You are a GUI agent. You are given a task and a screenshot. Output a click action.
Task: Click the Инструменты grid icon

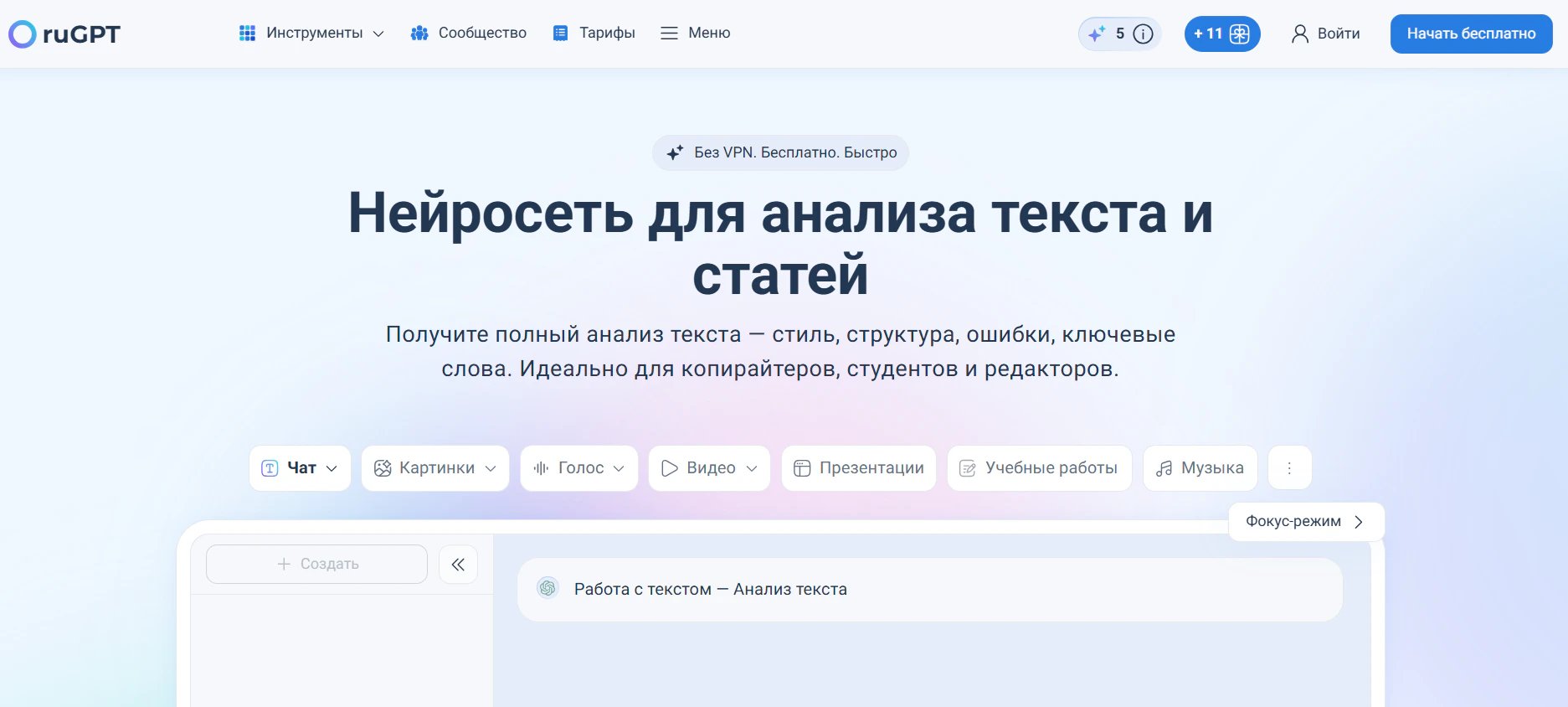pyautogui.click(x=247, y=34)
